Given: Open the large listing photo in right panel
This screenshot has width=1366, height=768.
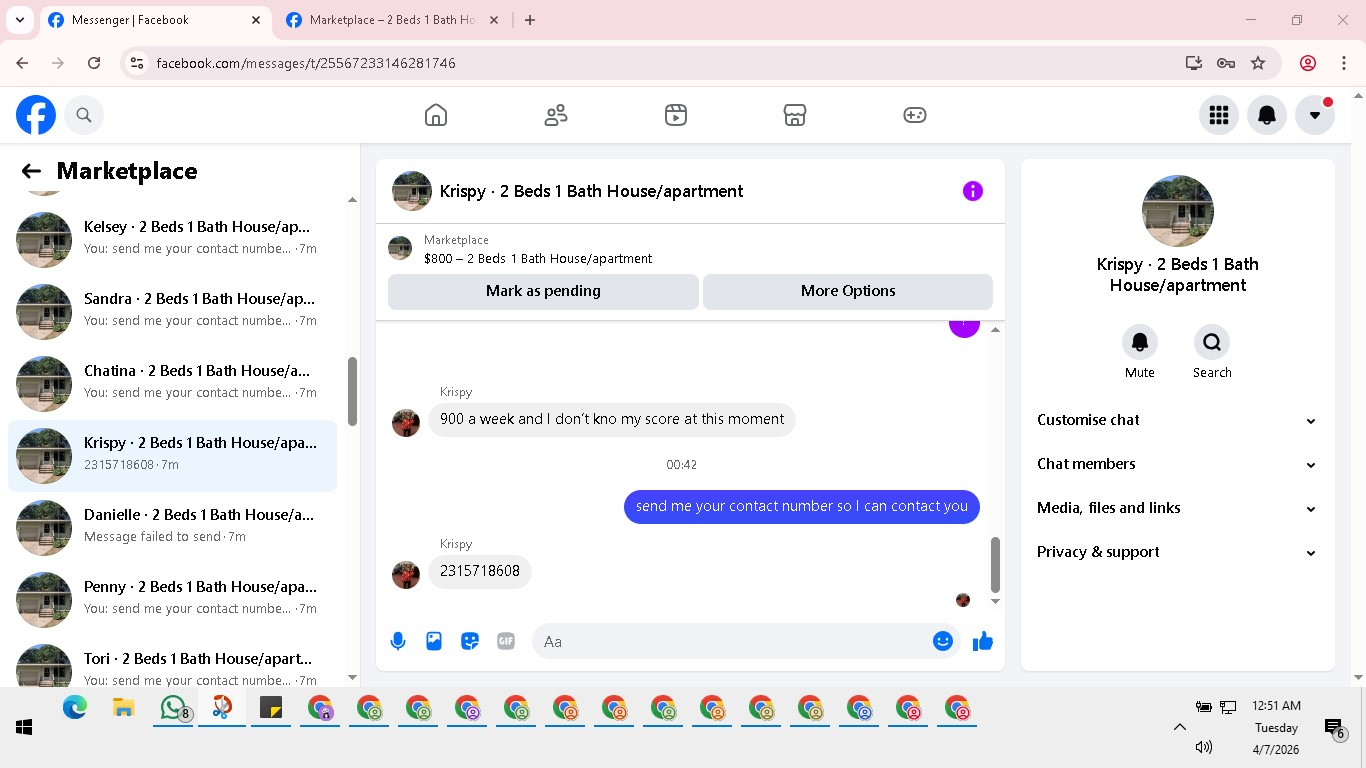Looking at the screenshot, I should [x=1178, y=211].
